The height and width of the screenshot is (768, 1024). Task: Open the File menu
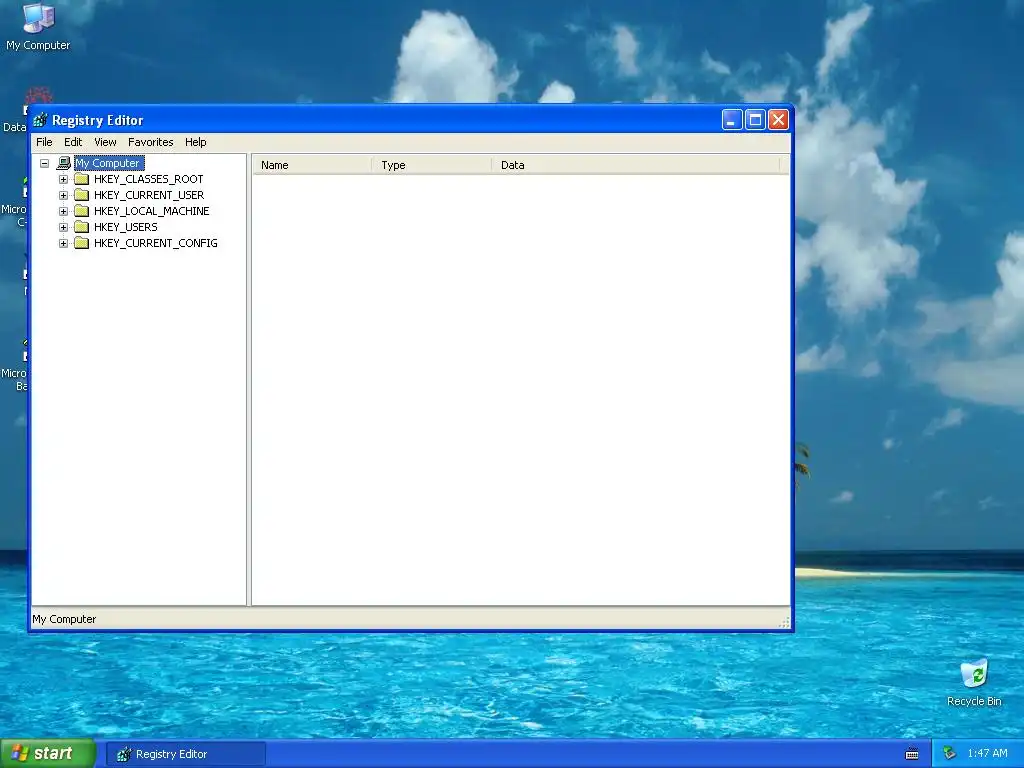44,142
